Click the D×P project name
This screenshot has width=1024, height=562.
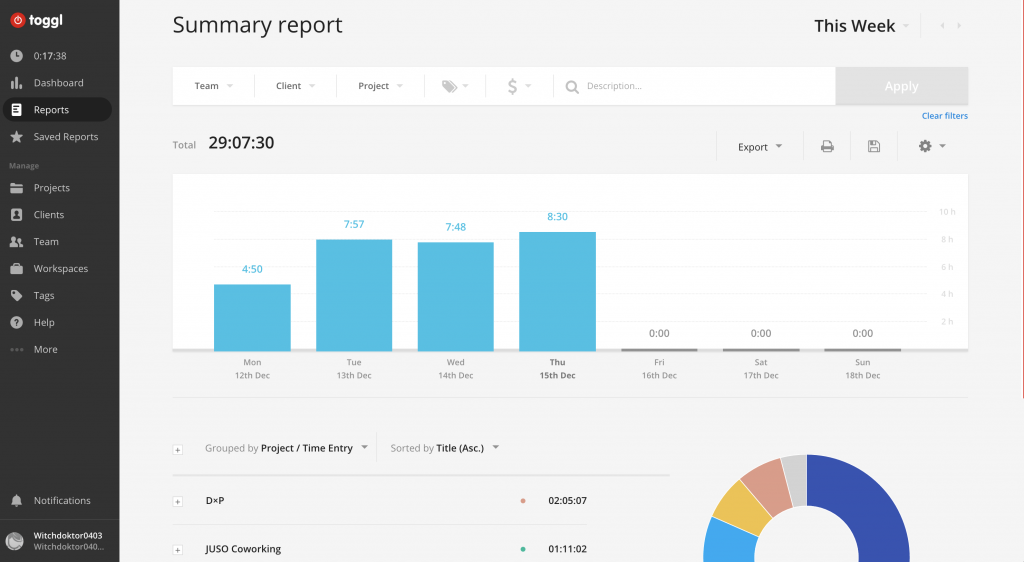pyautogui.click(x=215, y=501)
